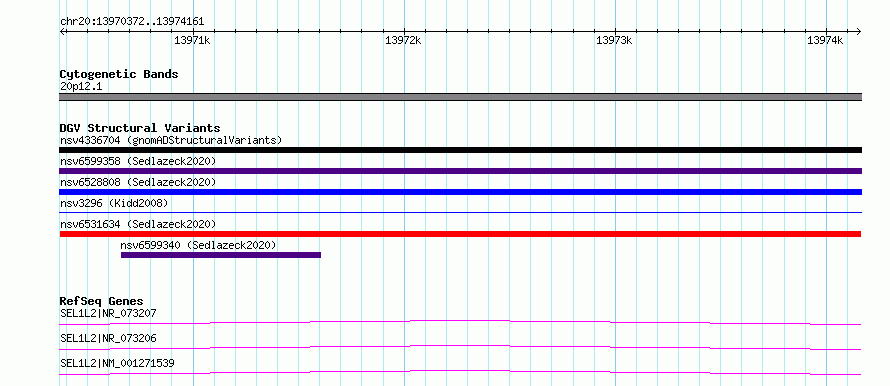Click the blue nsv6528808 variant bar

pyautogui.click(x=460, y=192)
